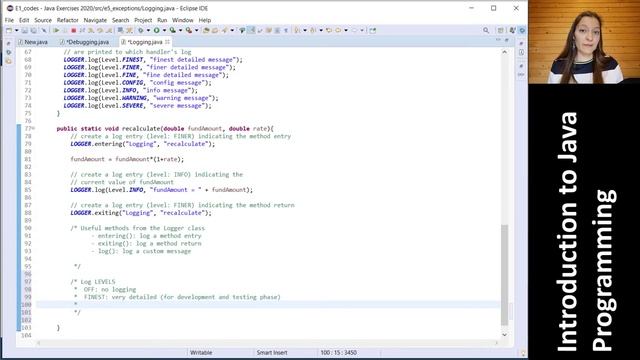This screenshot has width=640, height=360.
Task: Click the LOGGER.entering code line
Action: pyautogui.click(x=142, y=144)
